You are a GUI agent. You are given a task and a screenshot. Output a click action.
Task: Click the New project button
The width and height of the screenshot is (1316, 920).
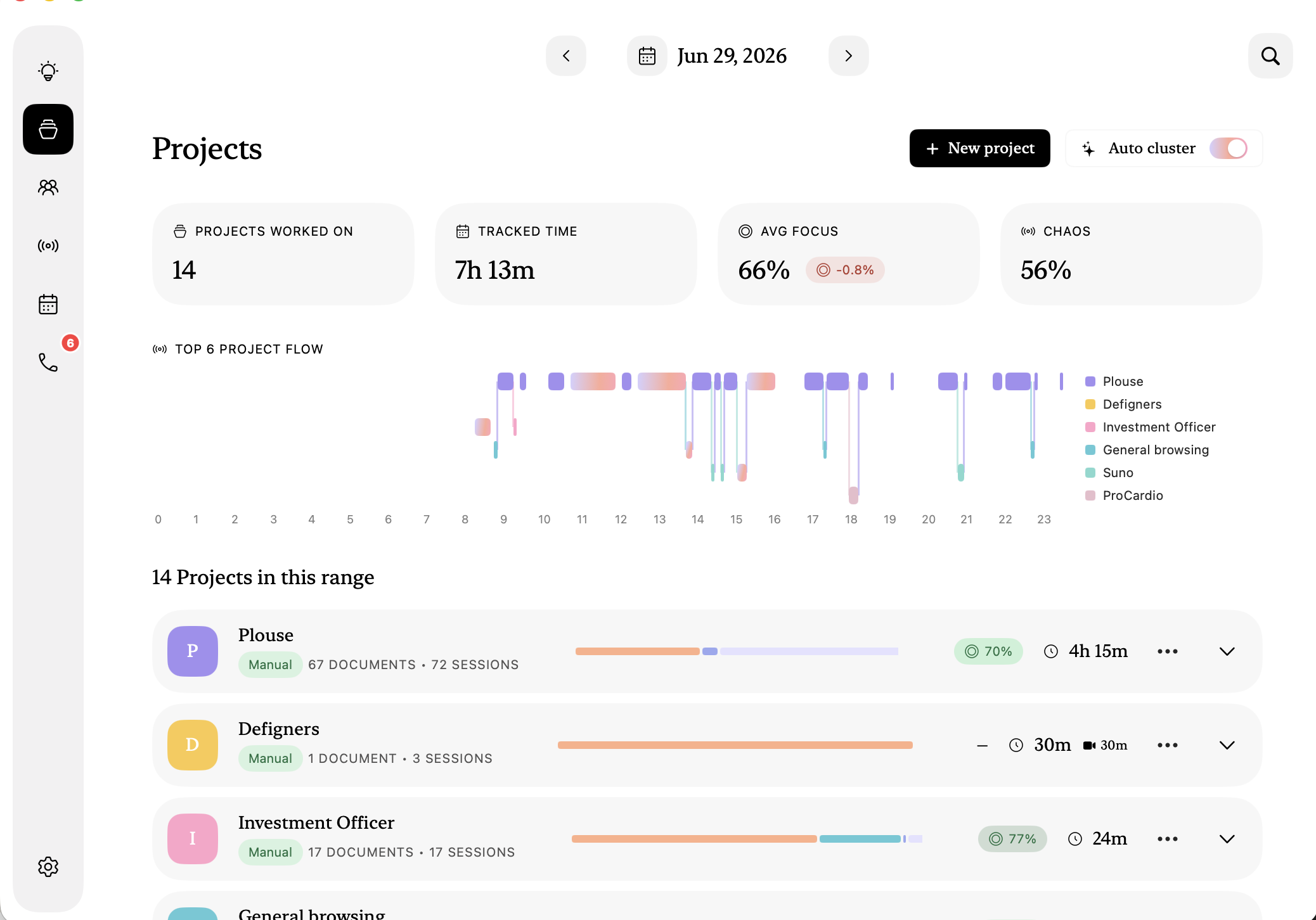(x=980, y=148)
